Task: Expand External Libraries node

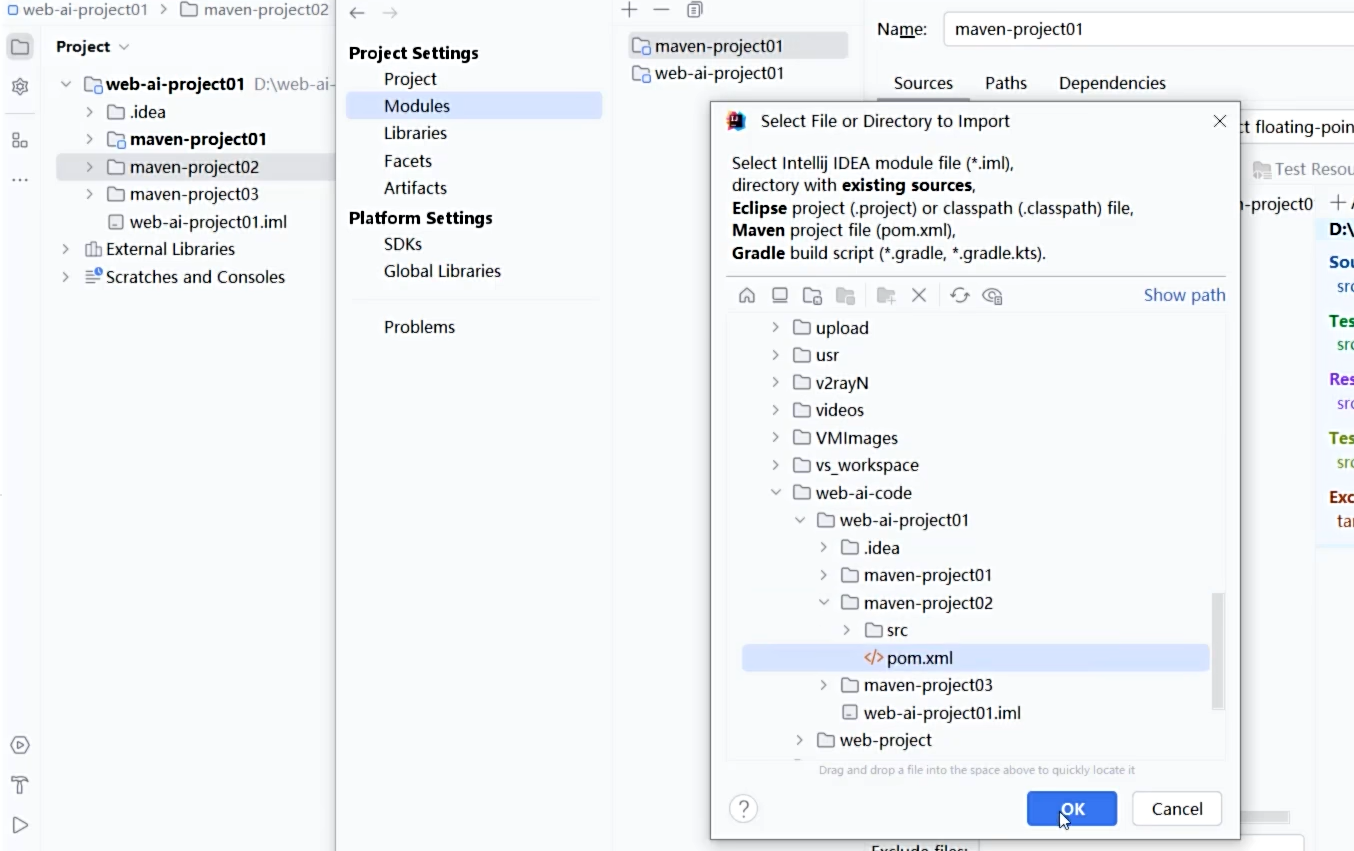Action: coord(65,249)
